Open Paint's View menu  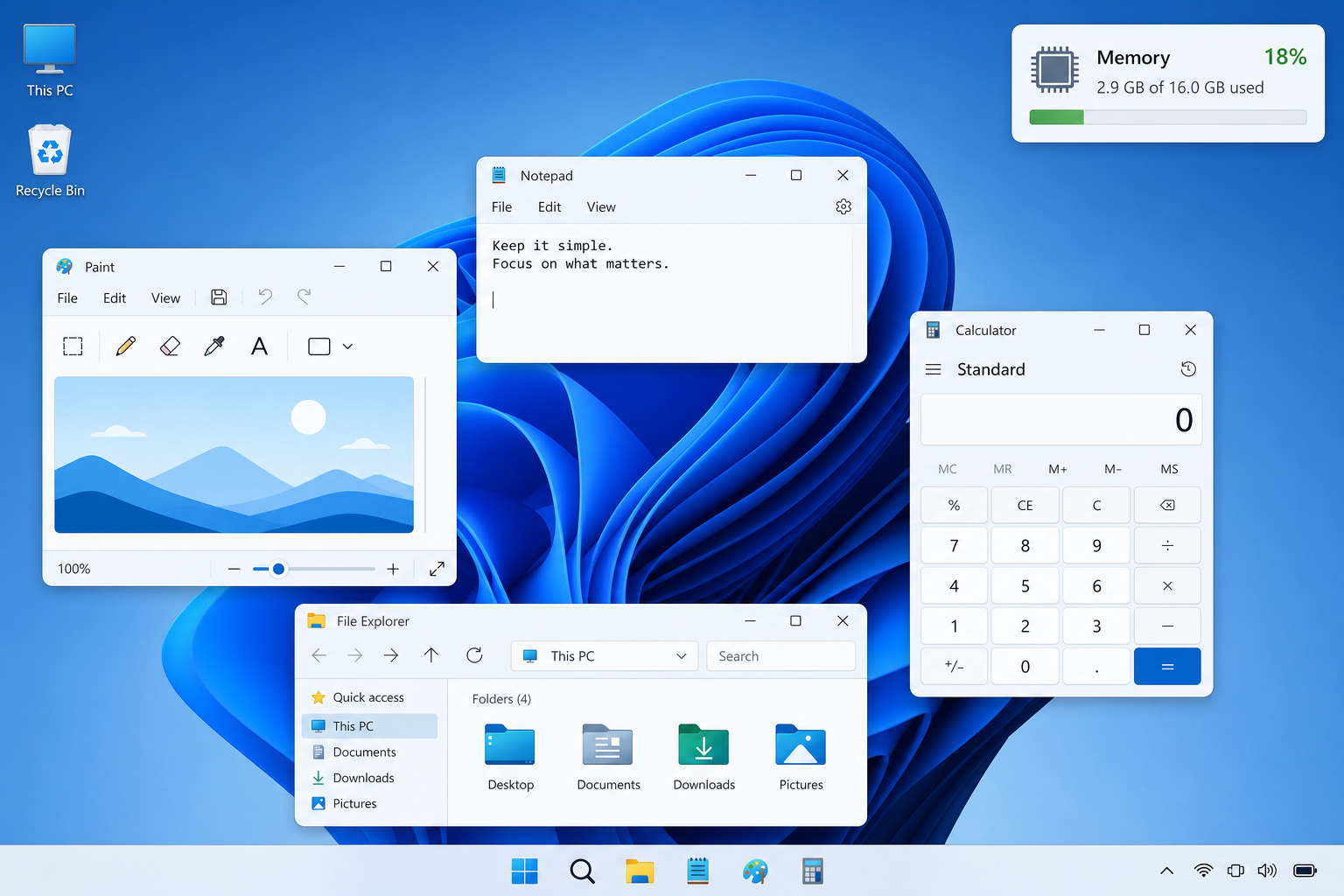point(165,298)
